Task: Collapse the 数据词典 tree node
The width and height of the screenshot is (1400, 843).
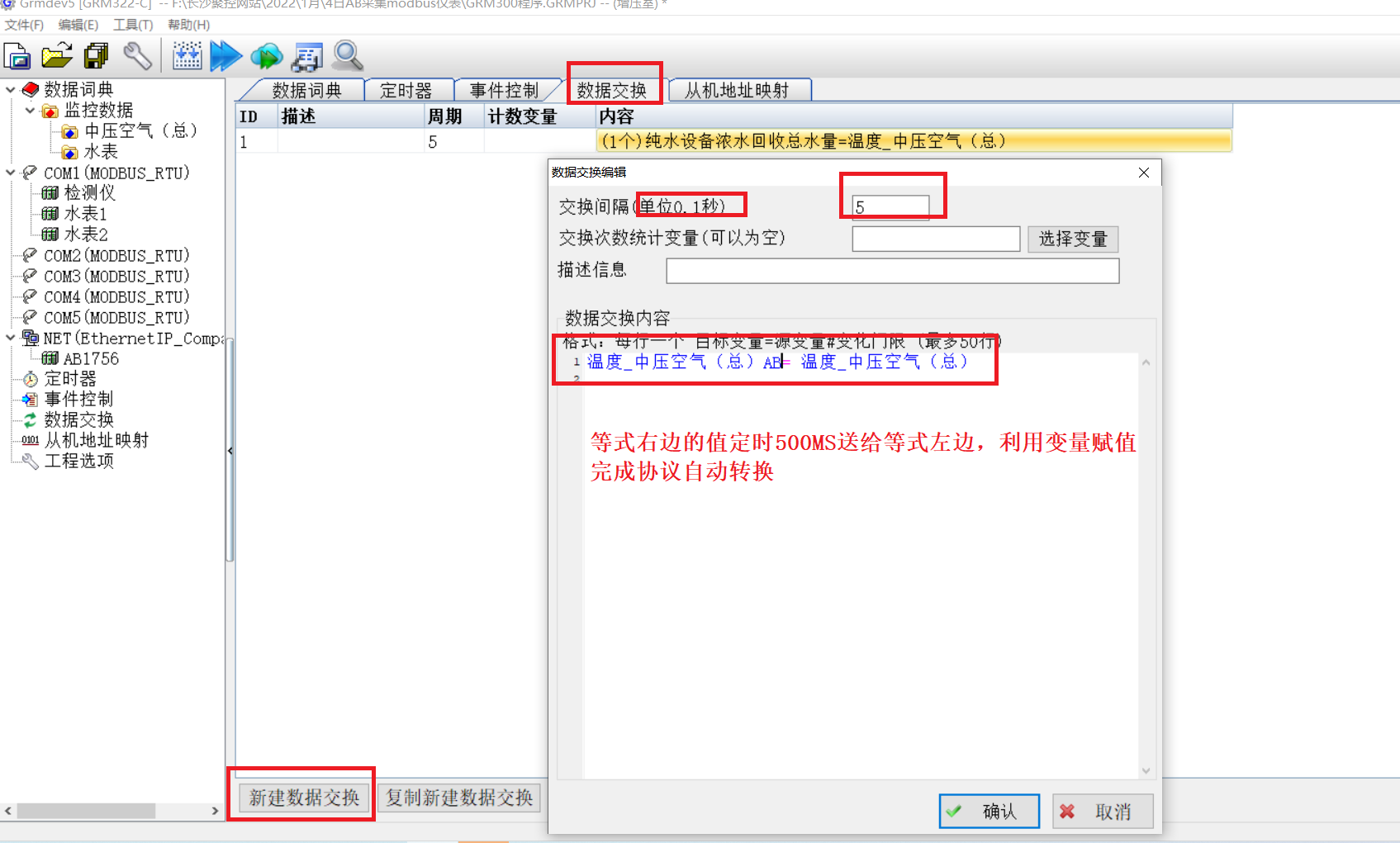Action: pos(10,89)
